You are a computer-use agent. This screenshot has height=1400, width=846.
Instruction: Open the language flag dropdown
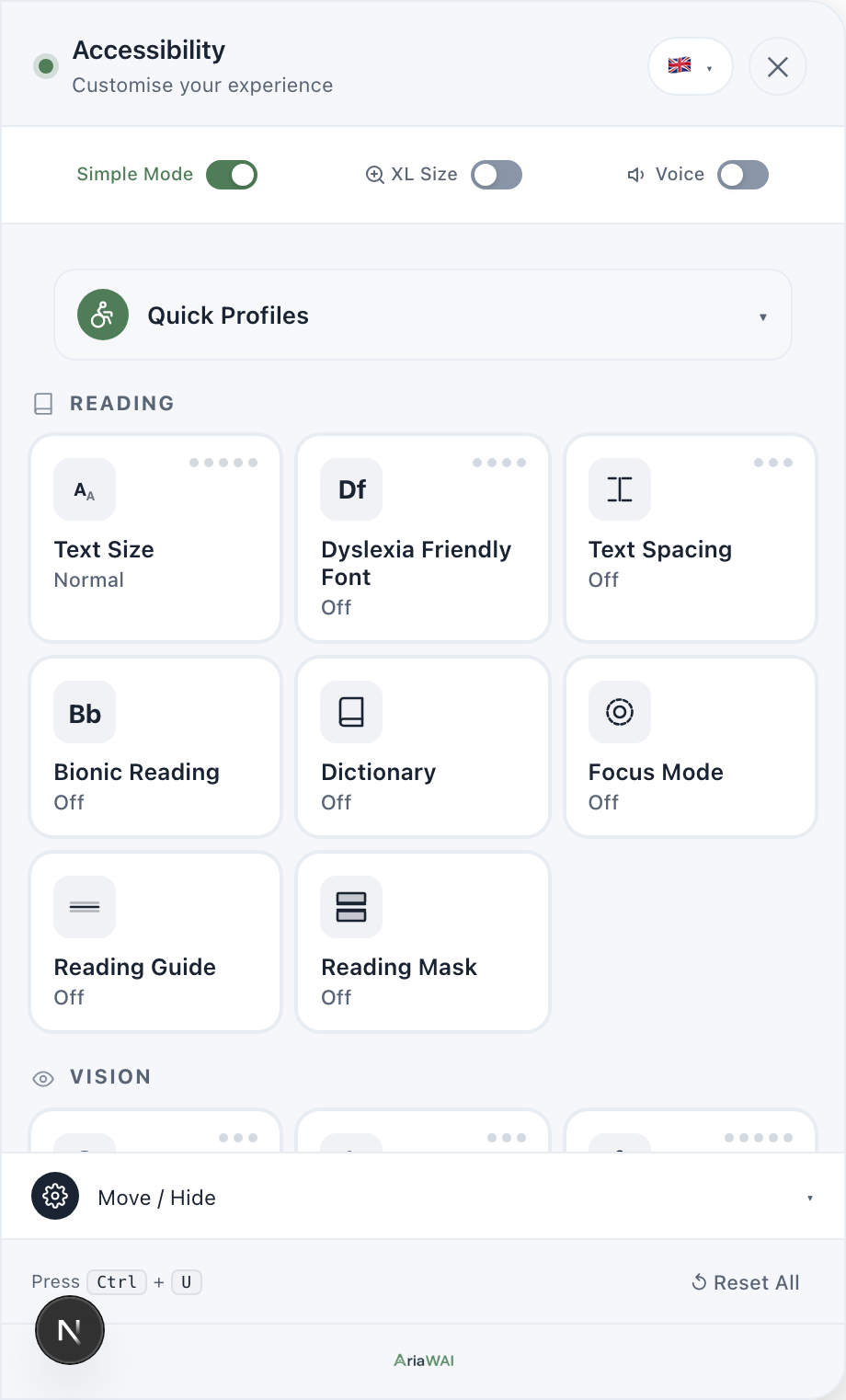point(690,66)
